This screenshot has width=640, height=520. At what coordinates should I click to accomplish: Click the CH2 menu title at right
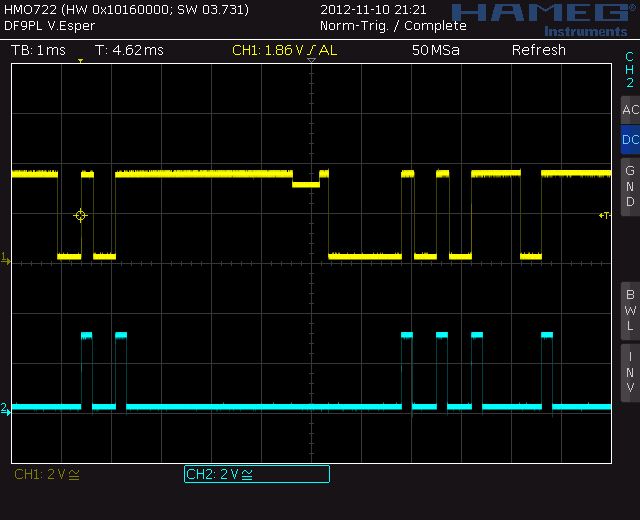tap(630, 69)
